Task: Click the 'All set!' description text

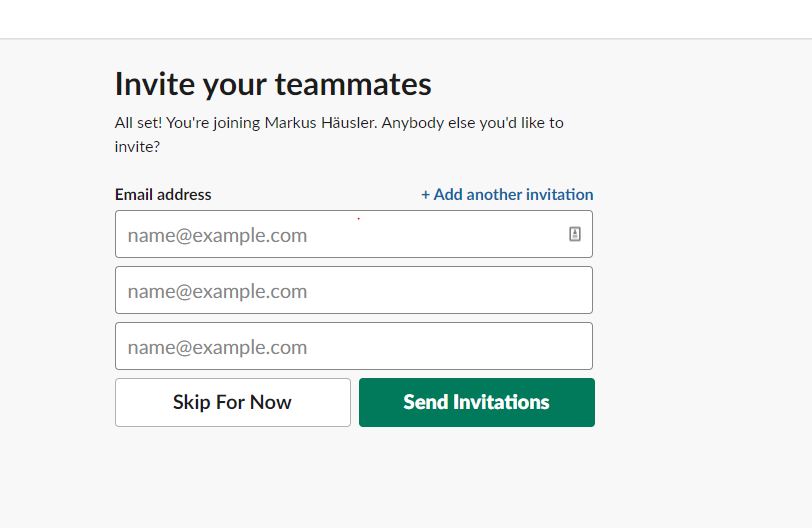Action: [x=138, y=123]
